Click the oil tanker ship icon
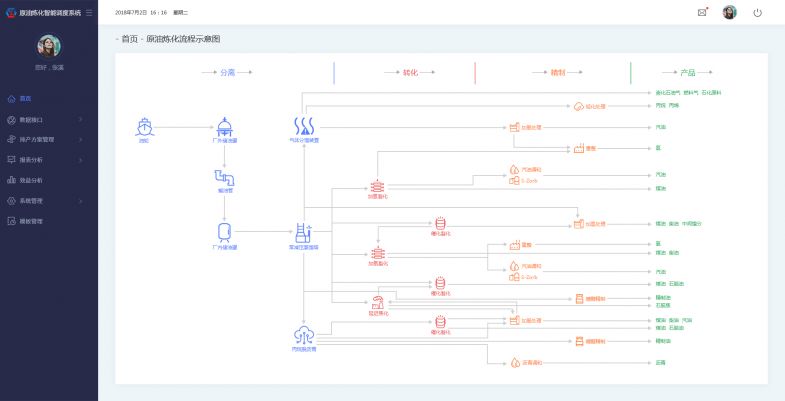This screenshot has width=785, height=401. click(144, 126)
